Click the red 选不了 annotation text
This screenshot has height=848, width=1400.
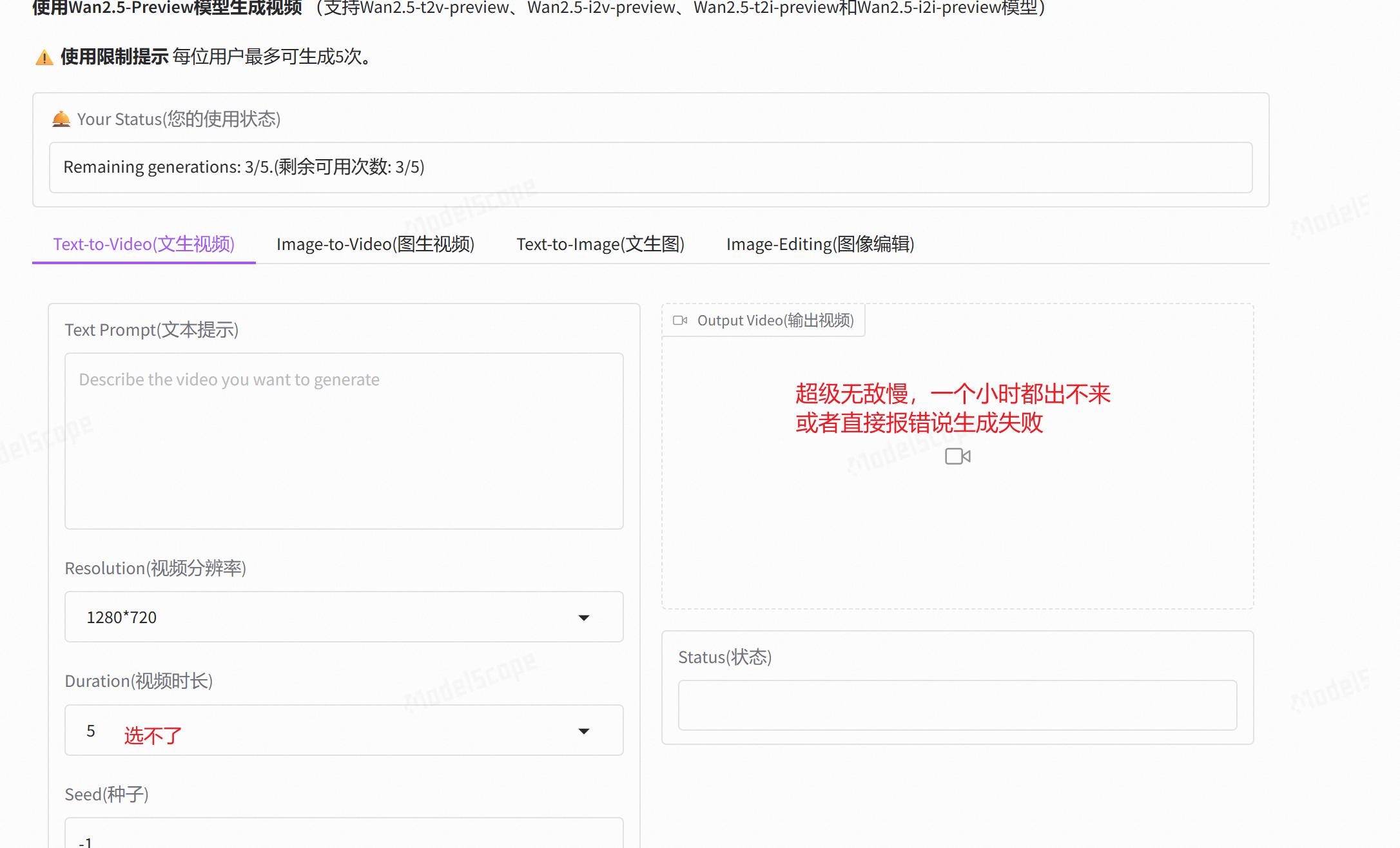click(x=153, y=735)
